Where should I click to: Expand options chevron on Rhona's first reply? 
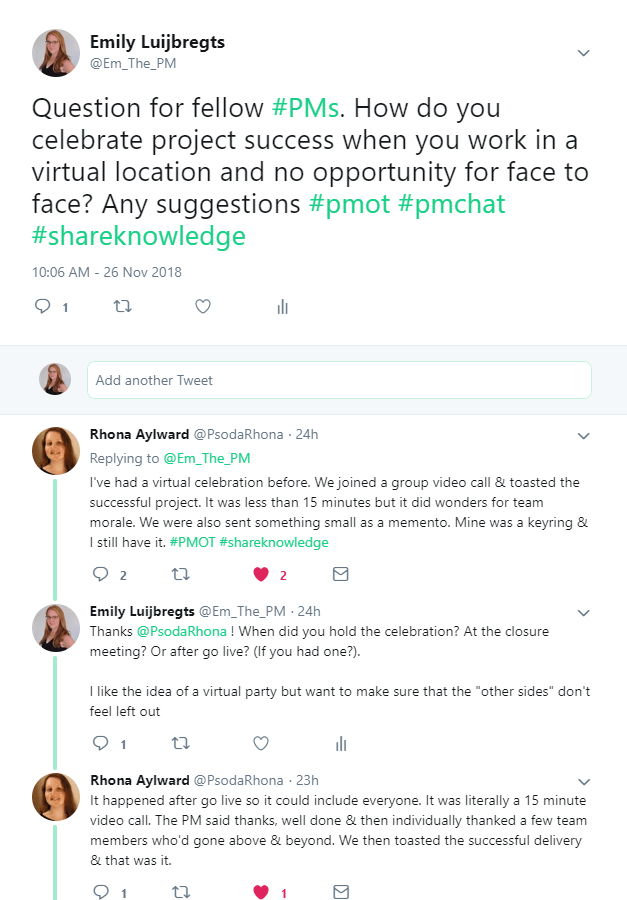click(x=584, y=436)
